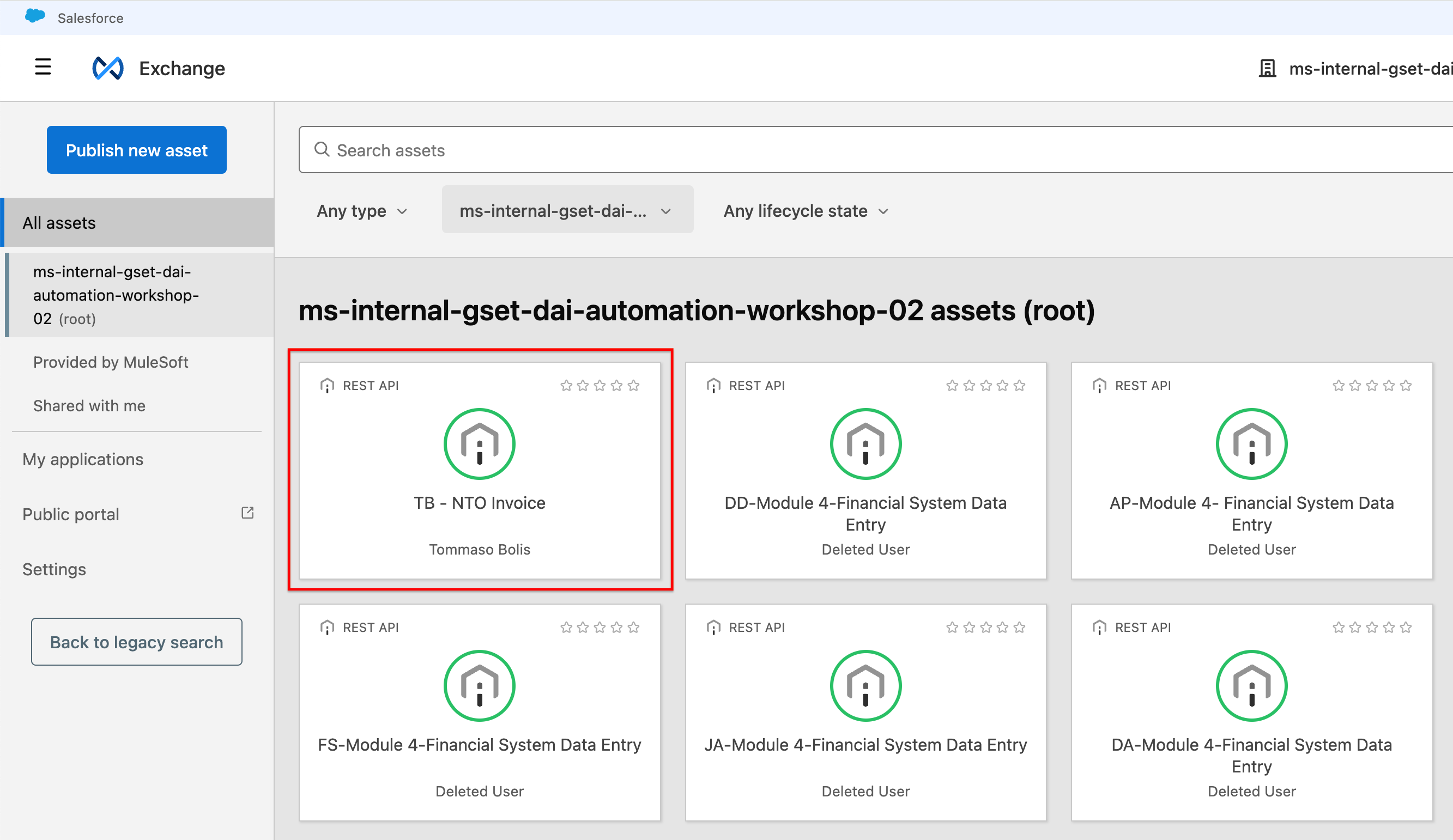This screenshot has width=1453, height=840.
Task: Select Shared with me
Action: coord(89,406)
